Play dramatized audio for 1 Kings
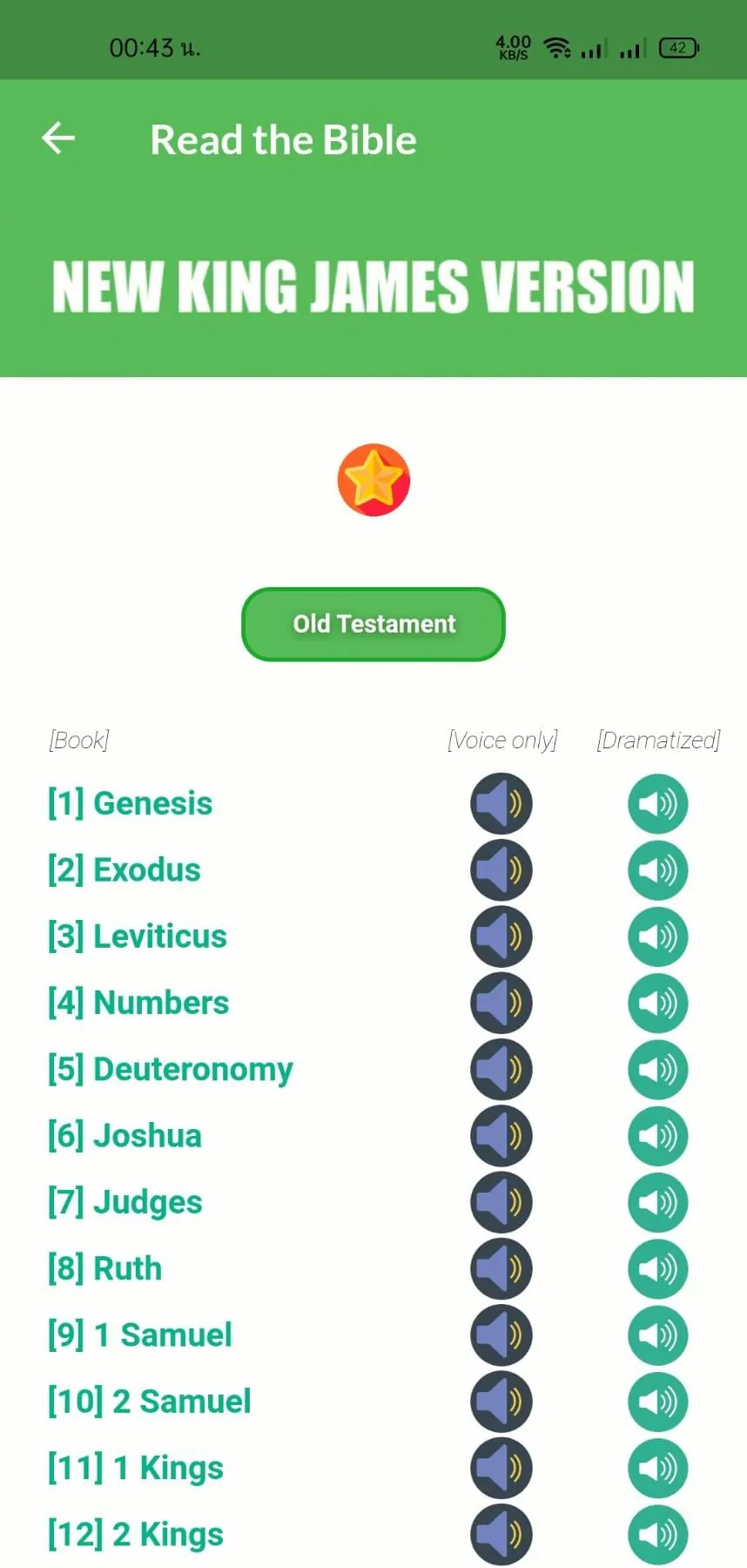This screenshot has height=1568, width=747. (658, 1468)
